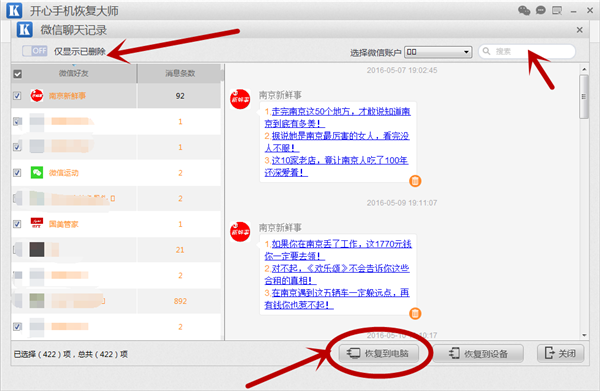Click the WeChat icon in the title bar
Viewport: 600px width, 391px height.
coord(524,10)
